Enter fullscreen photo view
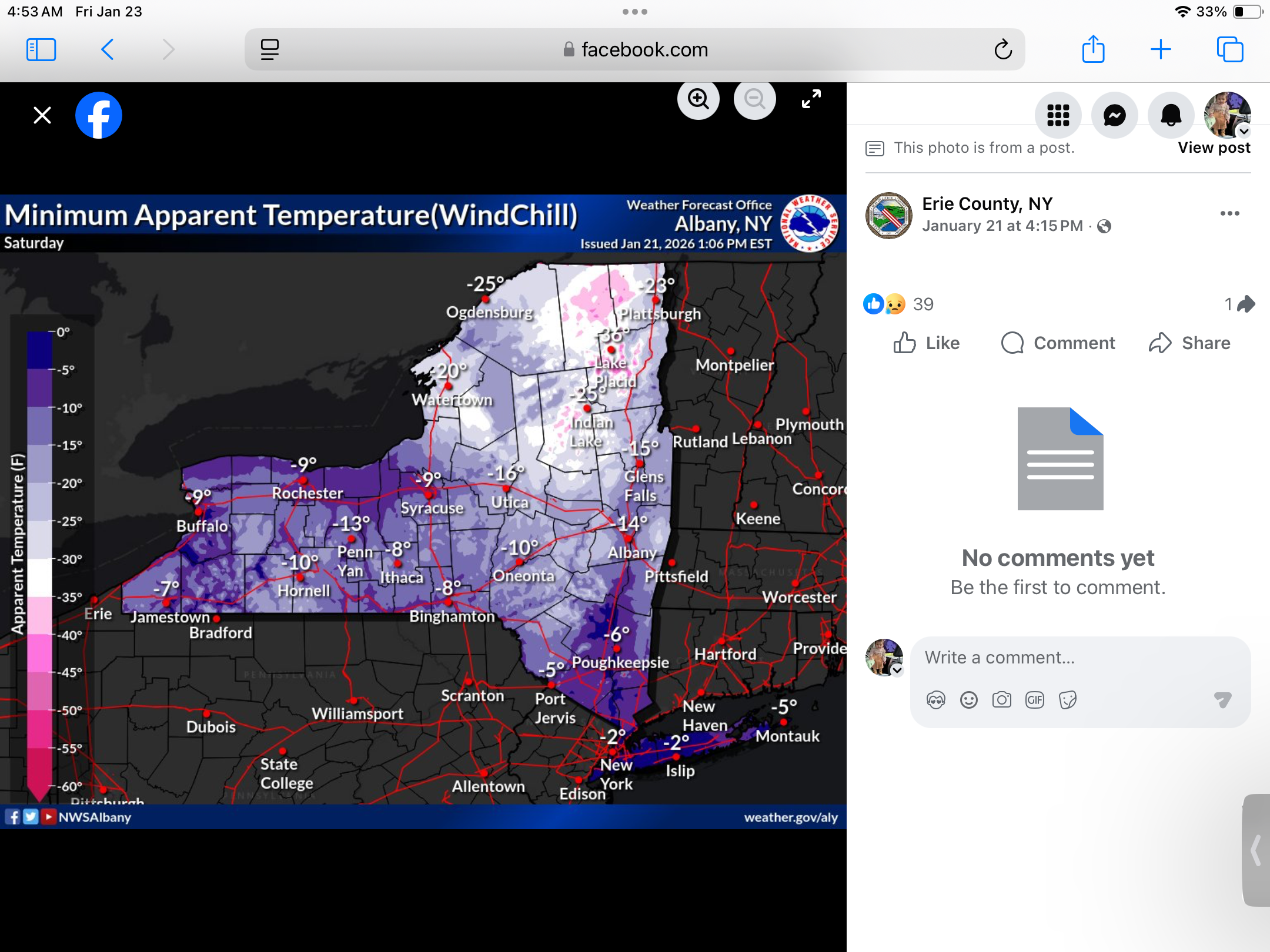Screen dimensions: 1270x952 811,99
